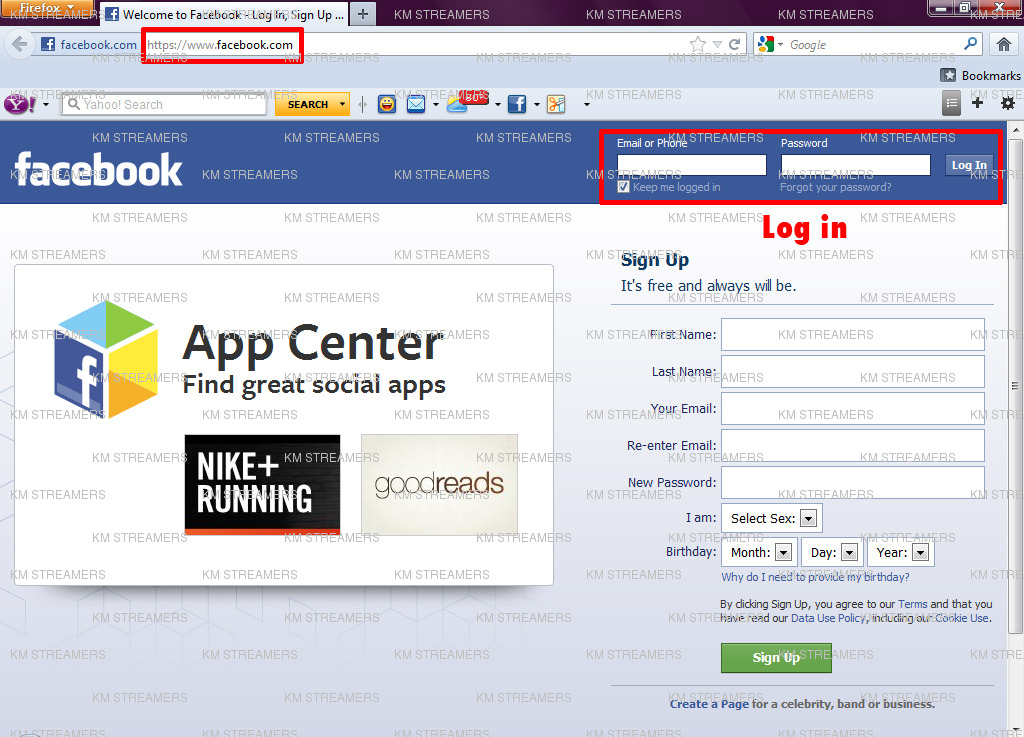This screenshot has width=1024, height=737.
Task: Expand the Facebook toolbar dropdown arrow
Action: tap(537, 104)
